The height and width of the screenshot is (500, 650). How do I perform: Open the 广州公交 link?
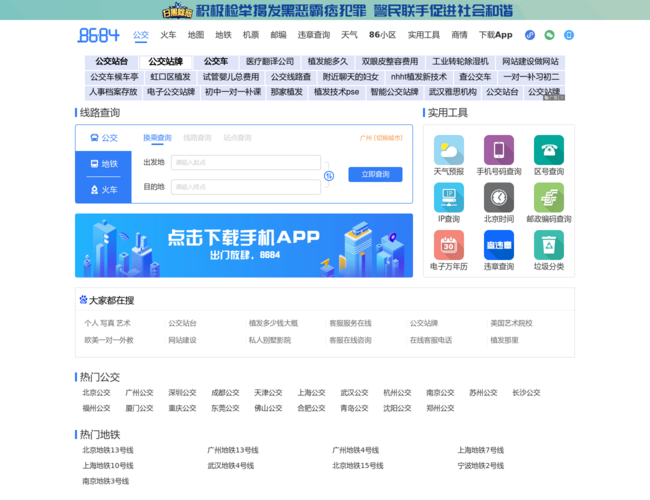pos(139,393)
